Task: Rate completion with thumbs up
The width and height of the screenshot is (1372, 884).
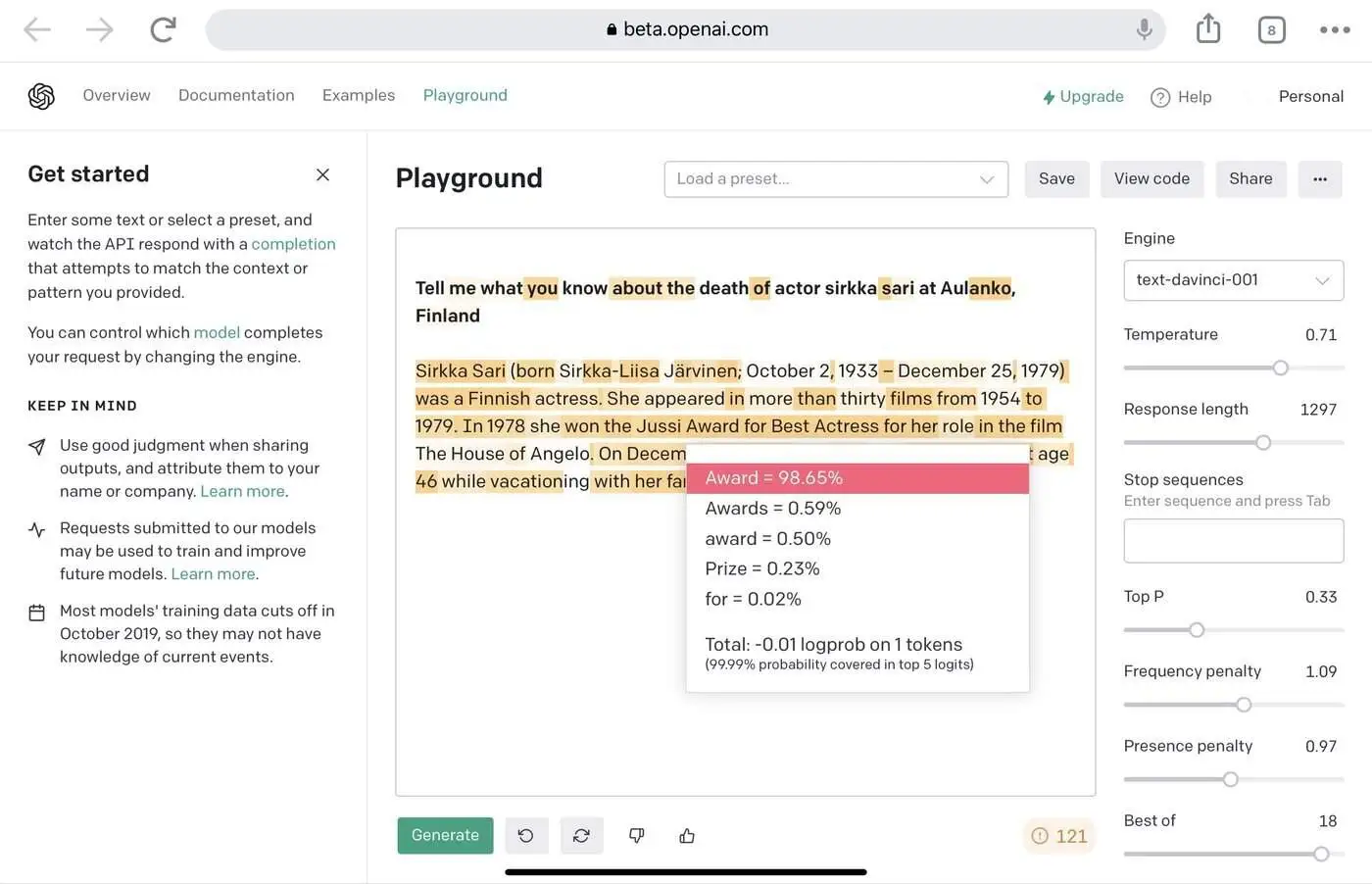Action: point(687,836)
